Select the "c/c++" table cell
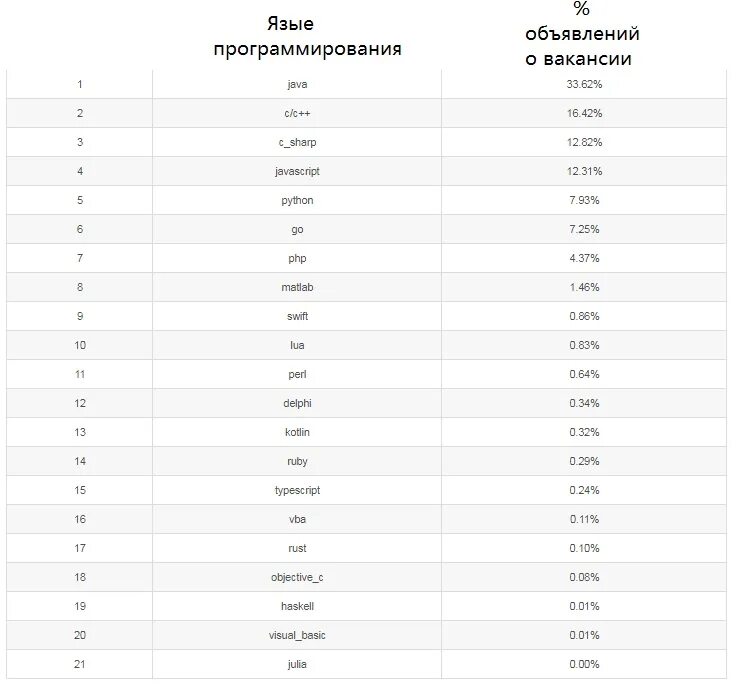Screen dimensions: 738x684 click(x=297, y=113)
